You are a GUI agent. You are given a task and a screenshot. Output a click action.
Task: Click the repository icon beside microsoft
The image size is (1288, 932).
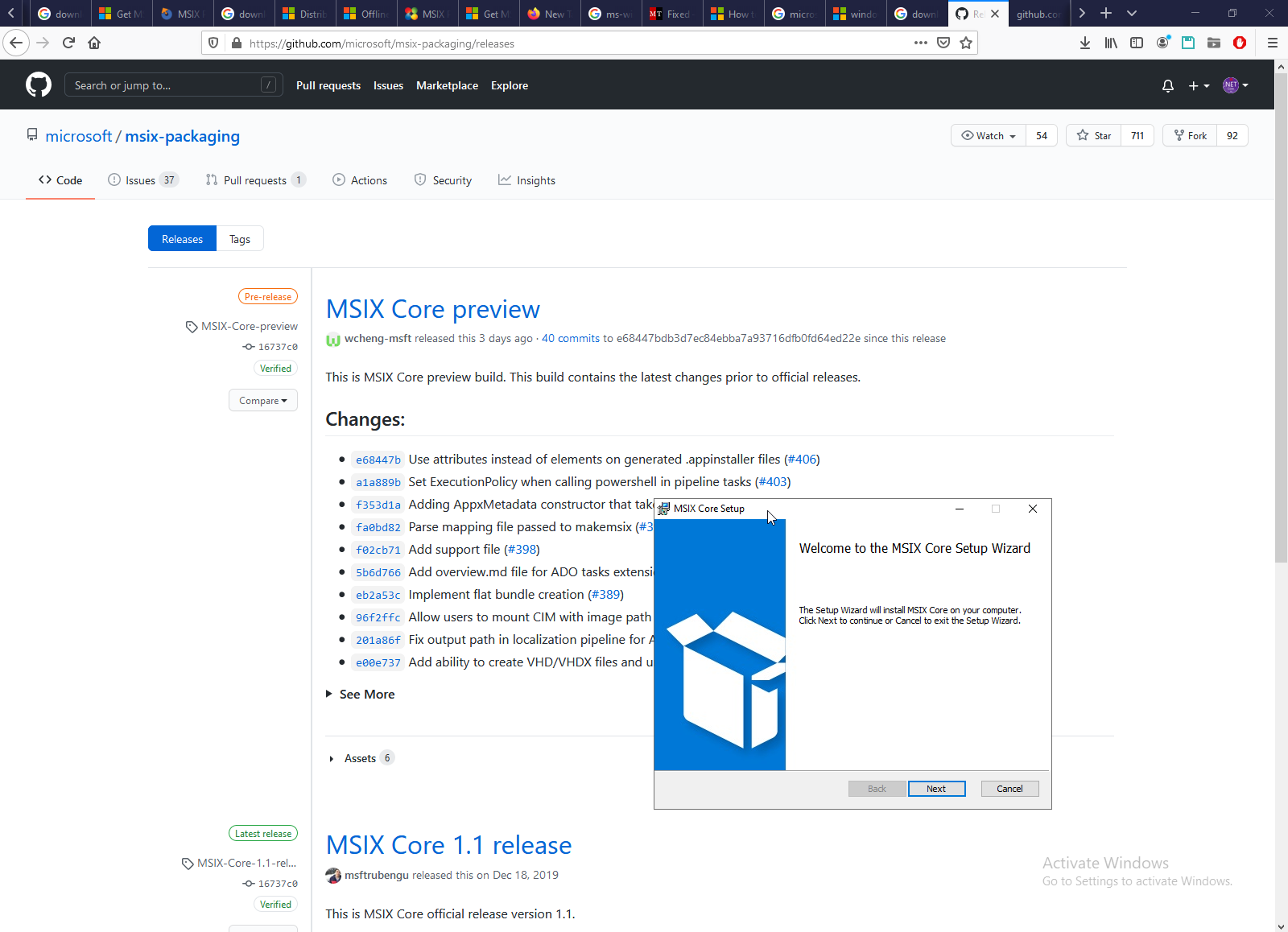pos(32,134)
